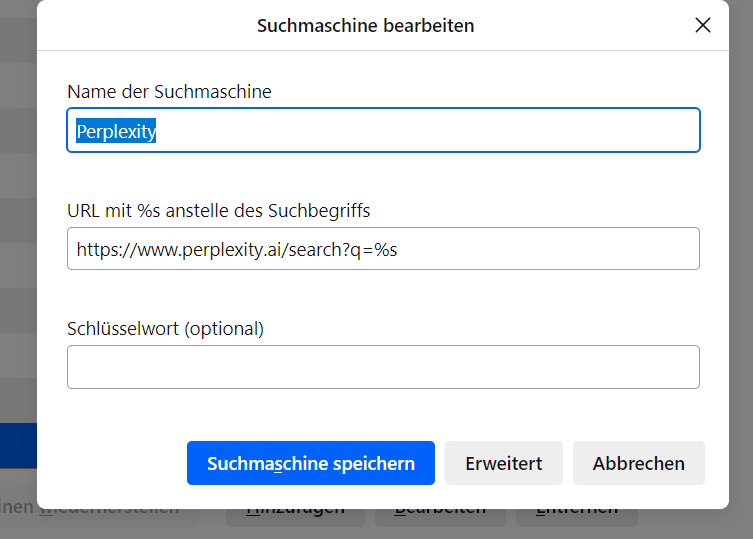
Task: Click the Schlüsselwort (optional) label
Action: (165, 328)
